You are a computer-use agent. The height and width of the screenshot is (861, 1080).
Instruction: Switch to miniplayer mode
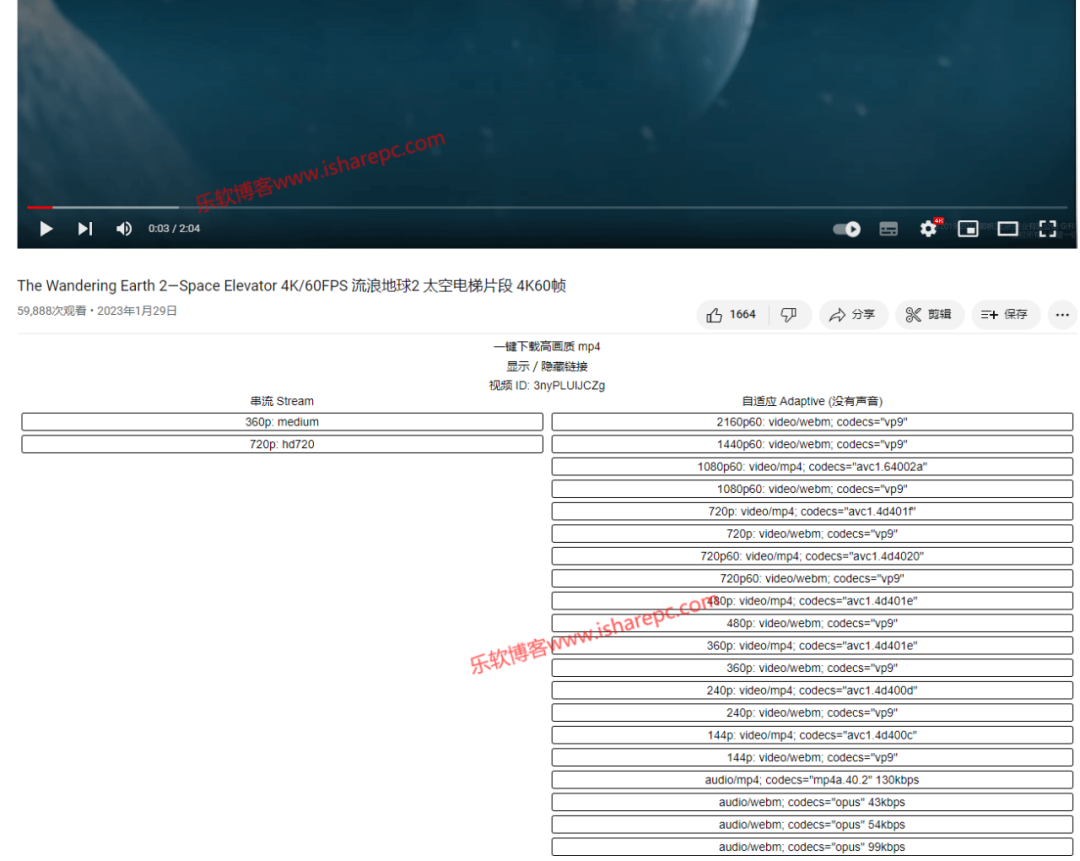[968, 229]
